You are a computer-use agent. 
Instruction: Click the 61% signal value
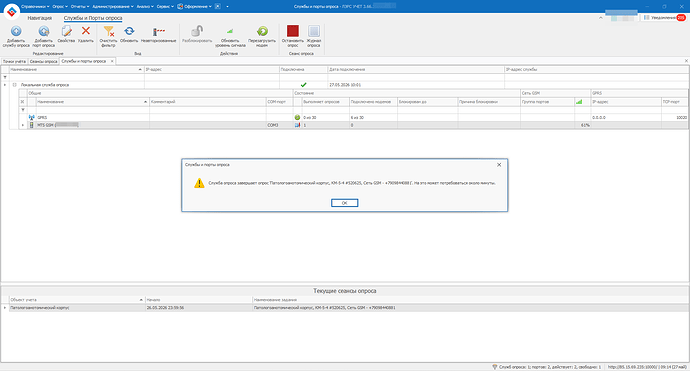click(x=585, y=125)
